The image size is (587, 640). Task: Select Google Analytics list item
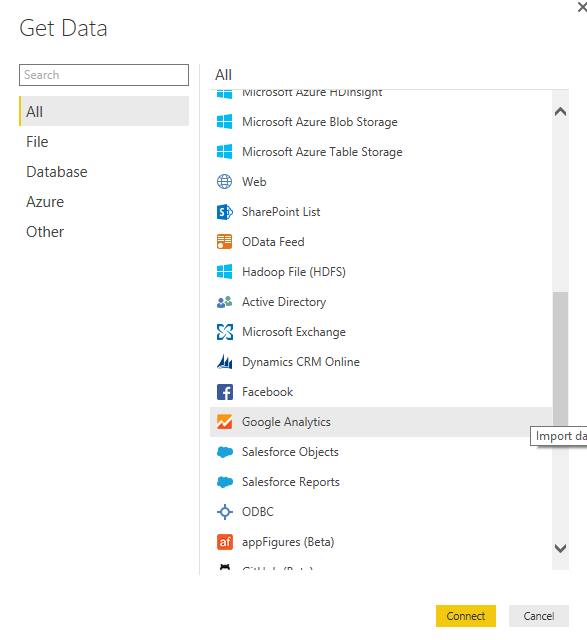click(381, 422)
